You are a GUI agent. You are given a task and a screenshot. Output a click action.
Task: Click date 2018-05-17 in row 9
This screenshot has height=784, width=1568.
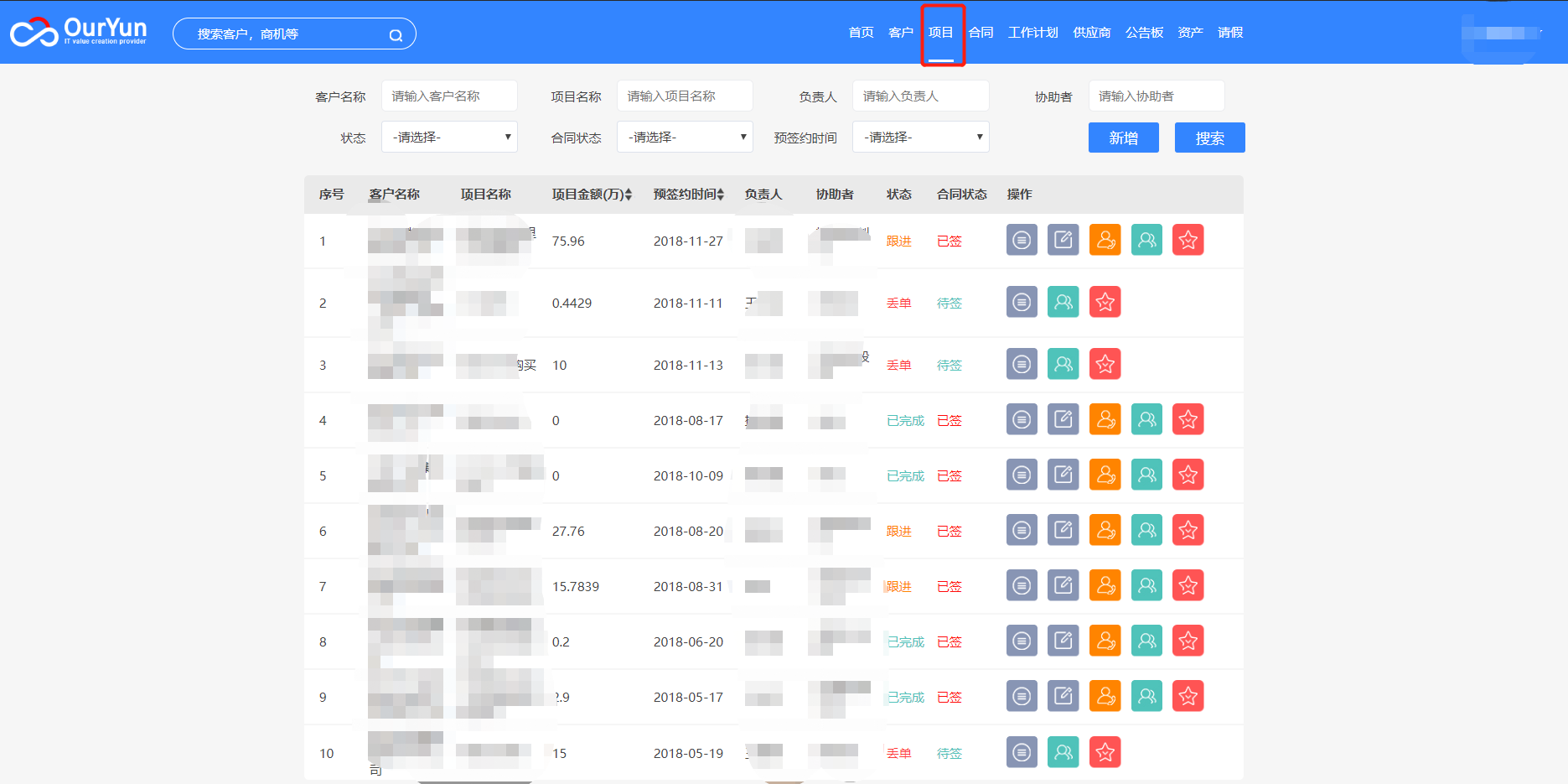tap(688, 698)
